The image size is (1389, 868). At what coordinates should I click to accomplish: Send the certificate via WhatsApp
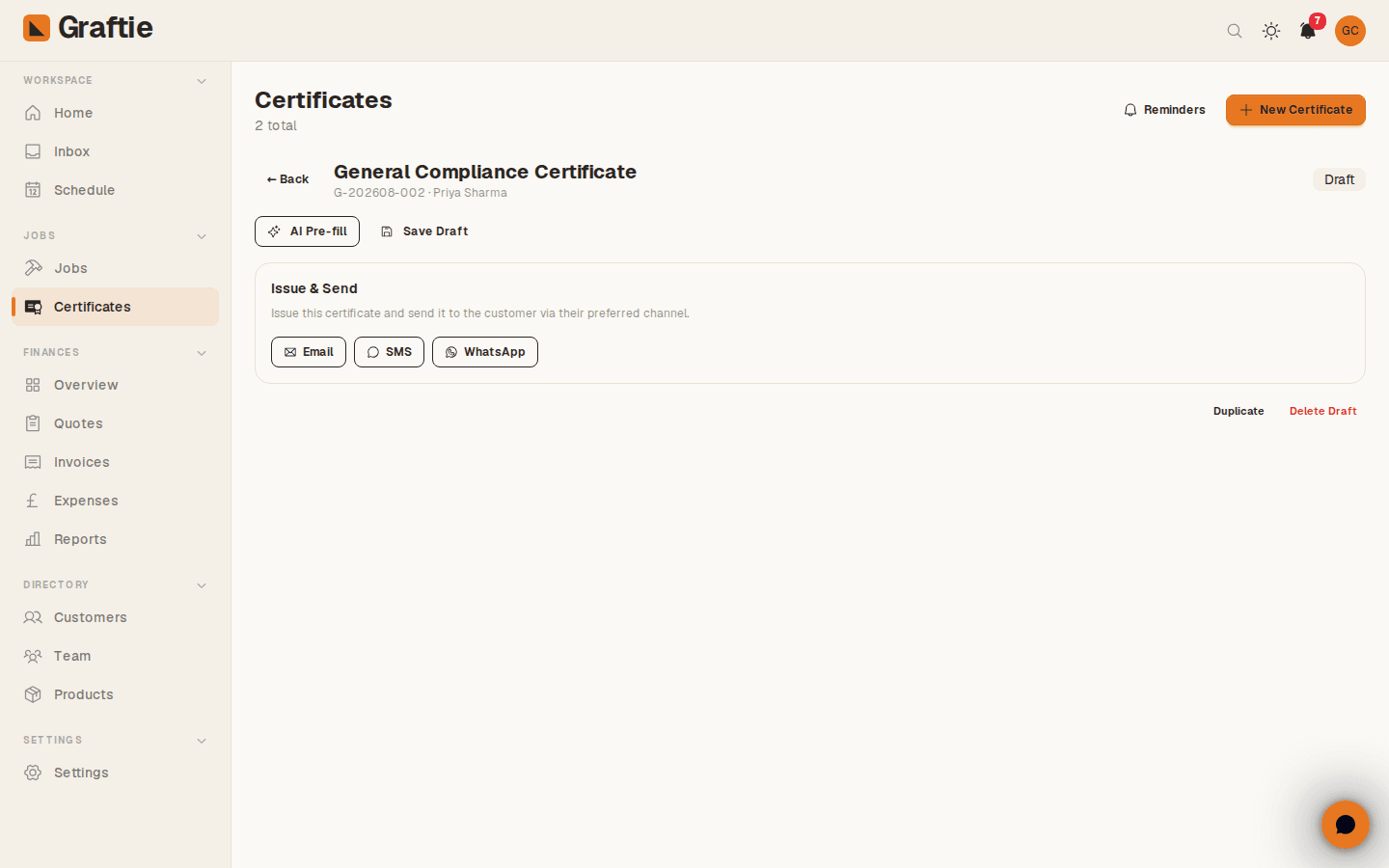coord(485,352)
